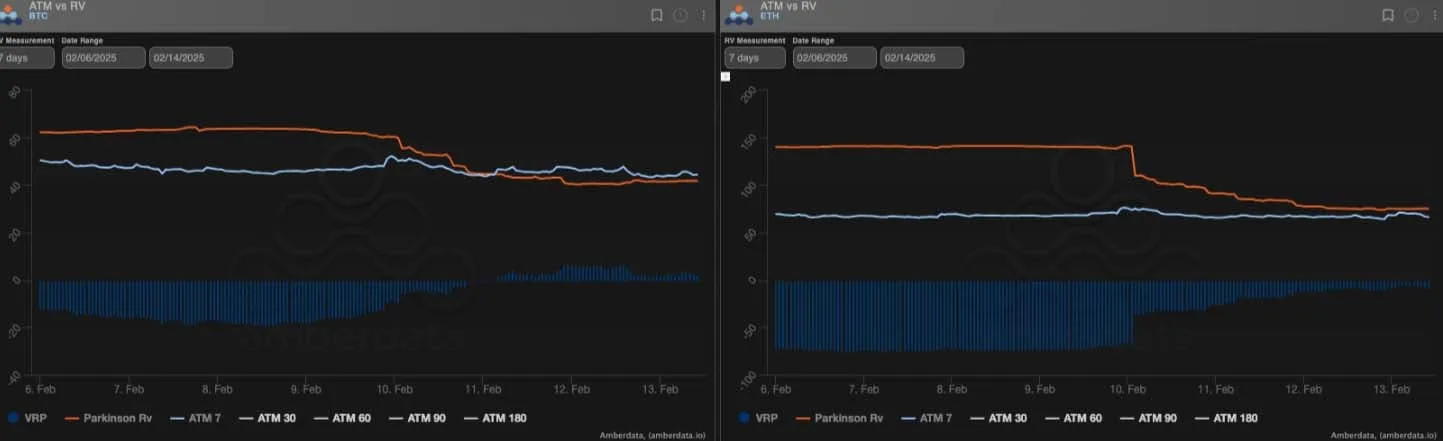Click '8. Feb' x-axis label on BTC chart
The image size is (1443, 441).
[x=218, y=388]
